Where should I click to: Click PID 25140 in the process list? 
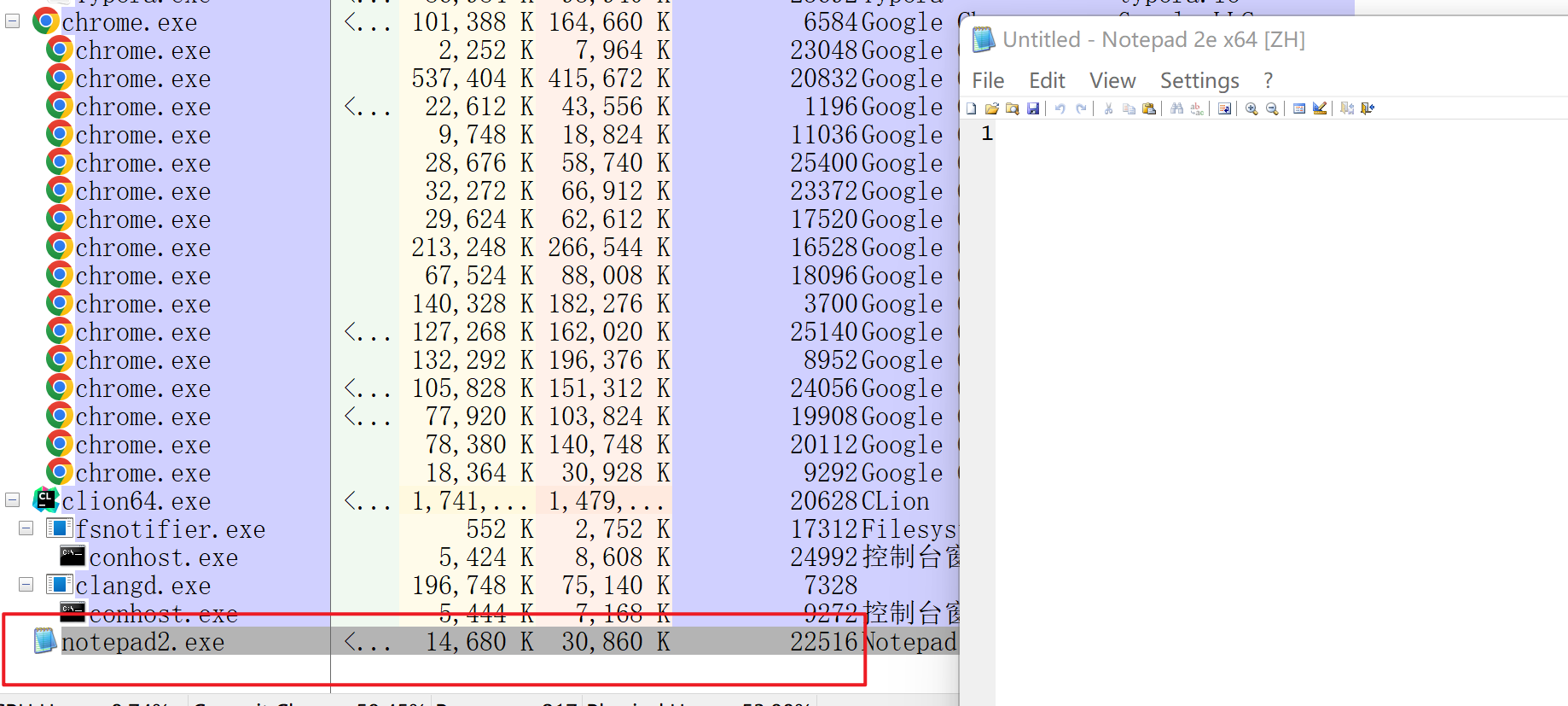pyautogui.click(x=825, y=332)
